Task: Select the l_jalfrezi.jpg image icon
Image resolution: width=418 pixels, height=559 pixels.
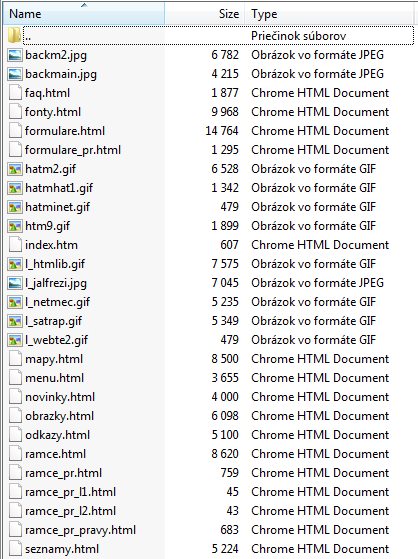Action: (15, 283)
